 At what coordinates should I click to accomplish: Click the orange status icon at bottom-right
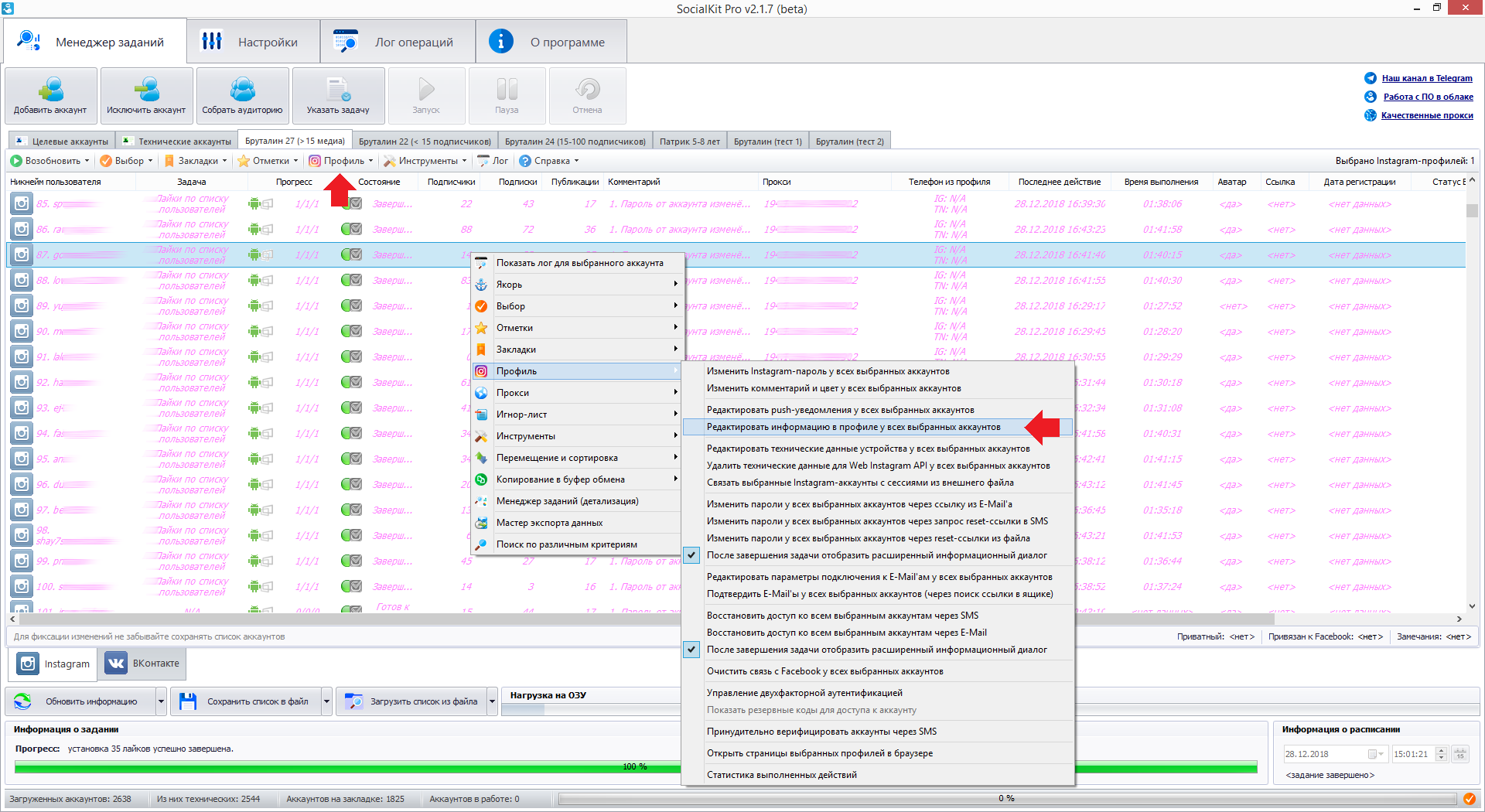1469,799
